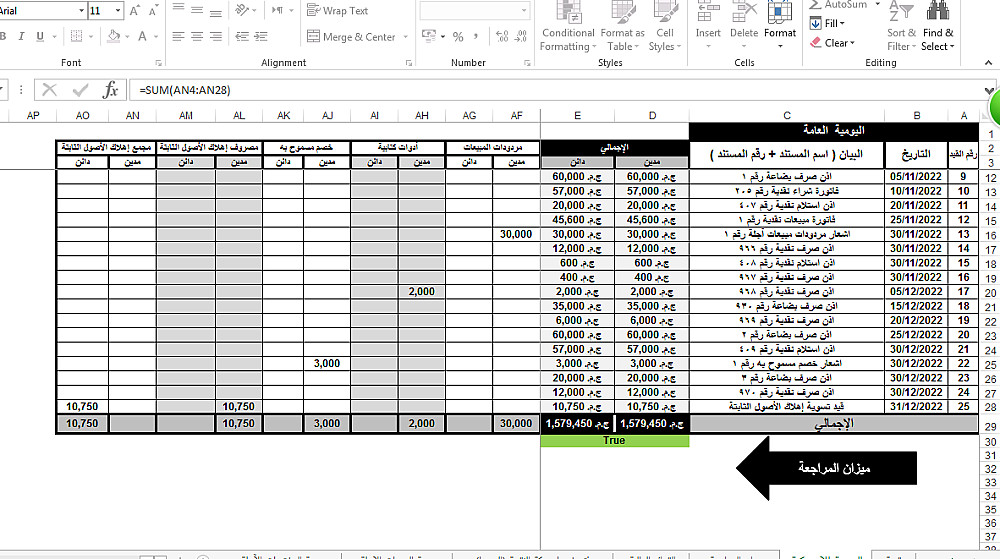The height and width of the screenshot is (559, 1000).
Task: Apply Comma Style format
Action: tap(476, 36)
